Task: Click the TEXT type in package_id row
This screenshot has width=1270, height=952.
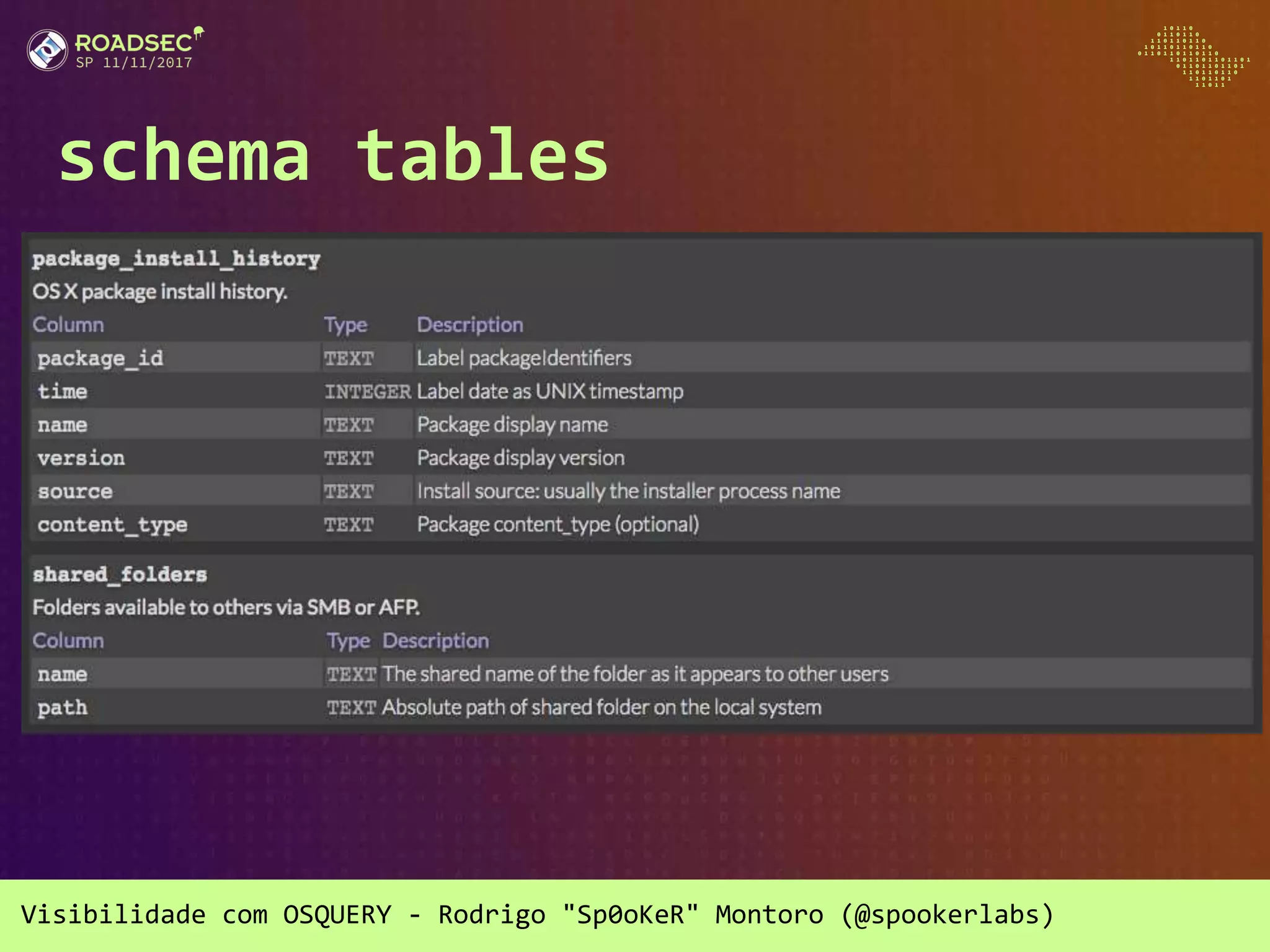Action: coord(349,358)
